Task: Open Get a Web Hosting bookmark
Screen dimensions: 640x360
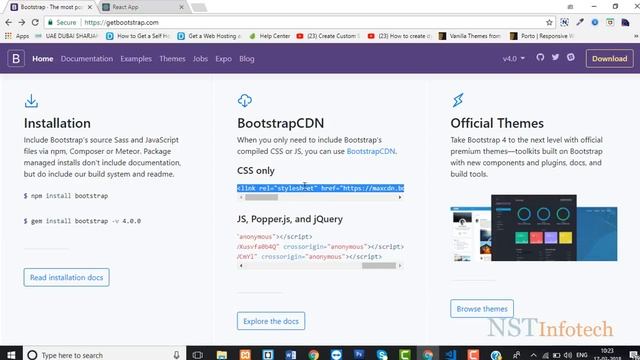Action: 210,36
